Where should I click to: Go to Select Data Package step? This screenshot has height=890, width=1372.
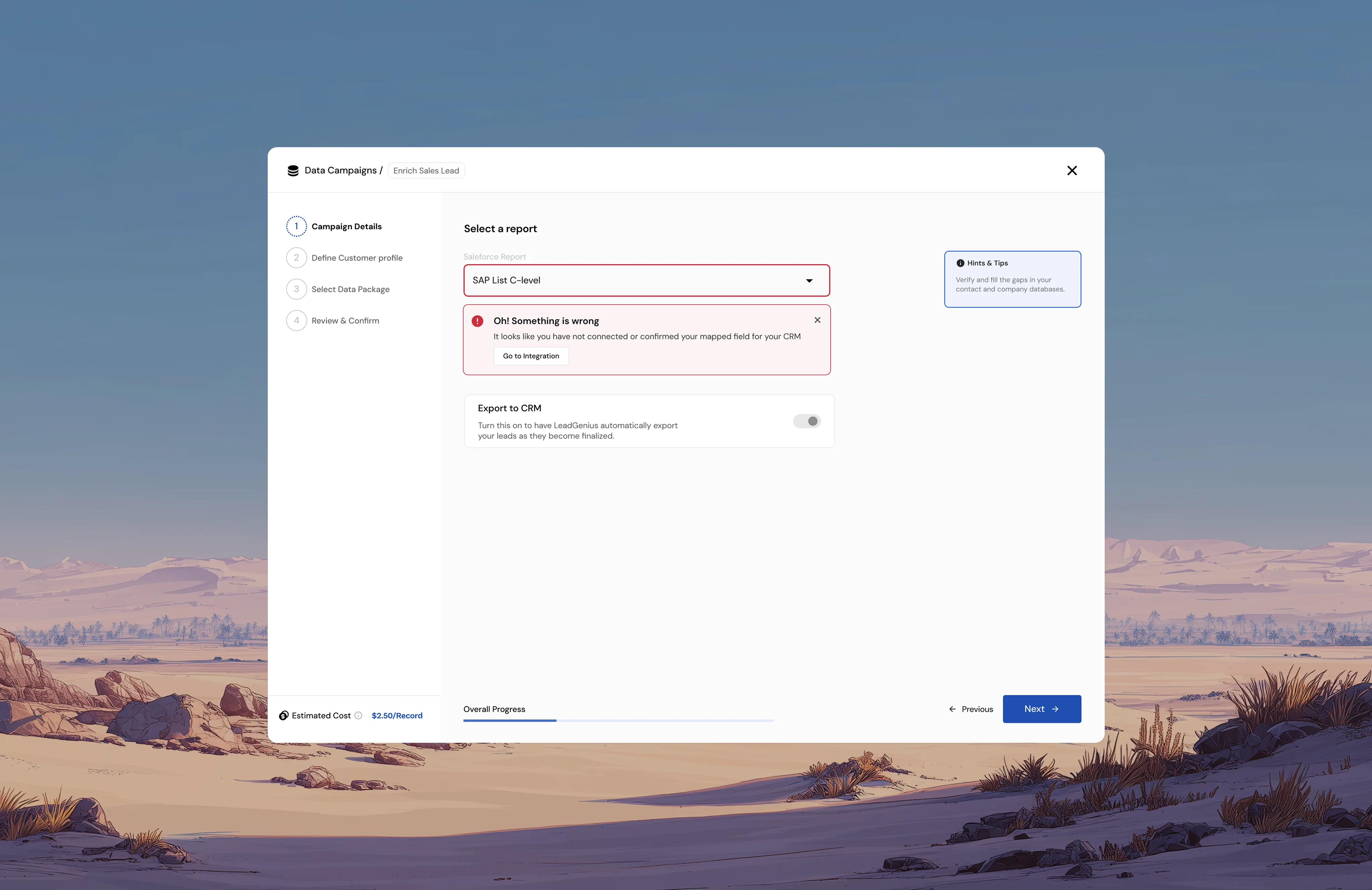pos(350,290)
